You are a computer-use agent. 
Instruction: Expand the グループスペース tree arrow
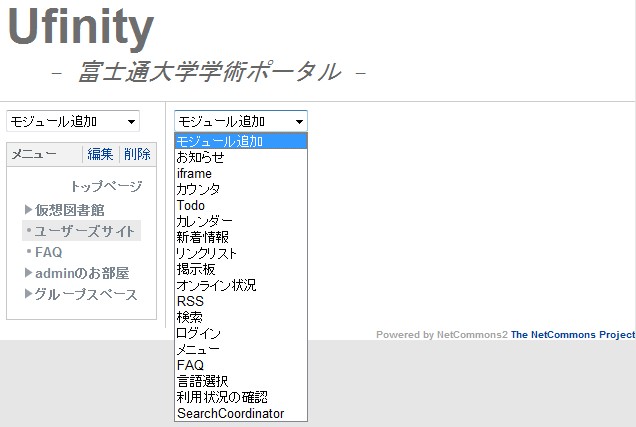pyautogui.click(x=28, y=294)
